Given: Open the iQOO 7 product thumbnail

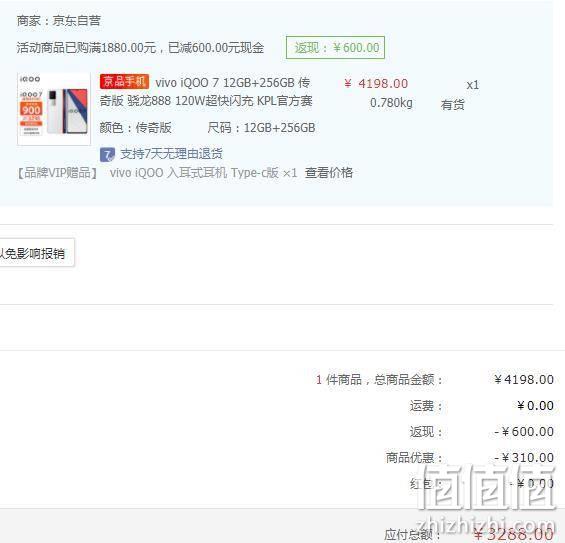Looking at the screenshot, I should (x=54, y=109).
